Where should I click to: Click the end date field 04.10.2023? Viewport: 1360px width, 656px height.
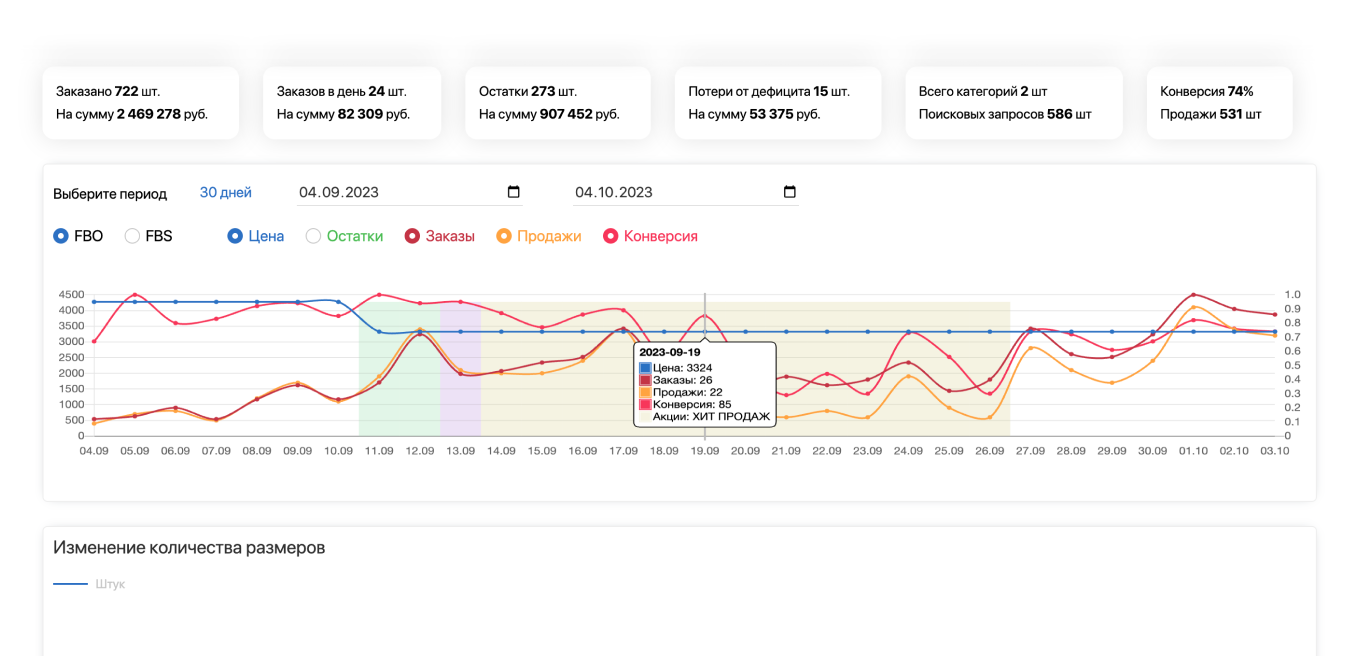(675, 192)
